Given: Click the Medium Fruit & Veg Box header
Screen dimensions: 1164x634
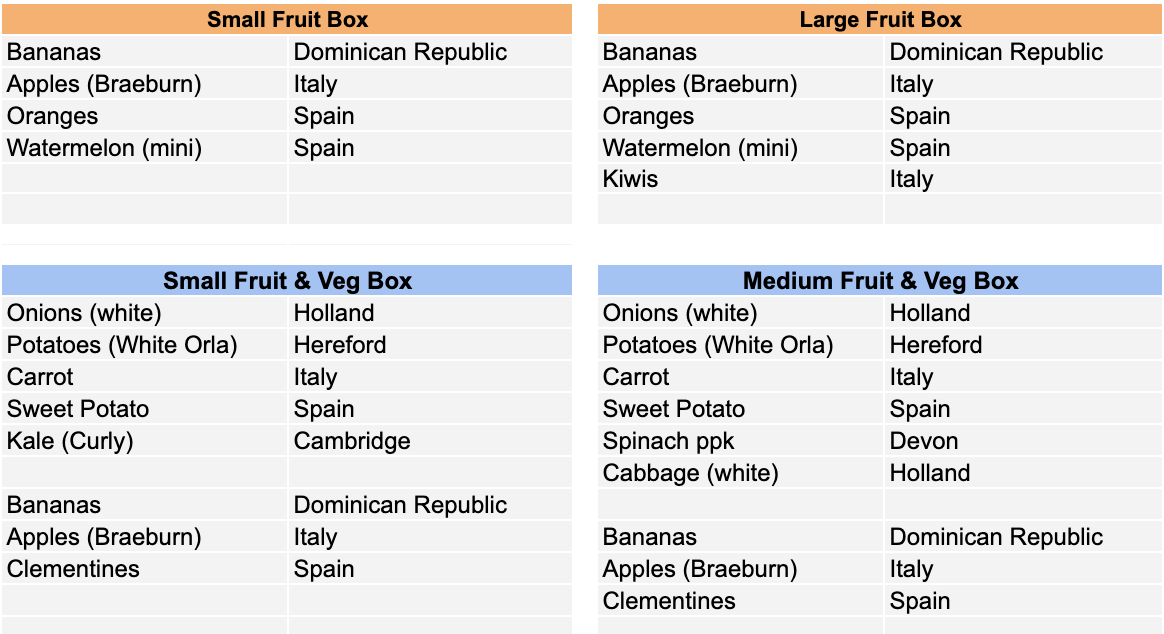Looking at the screenshot, I should click(880, 281).
